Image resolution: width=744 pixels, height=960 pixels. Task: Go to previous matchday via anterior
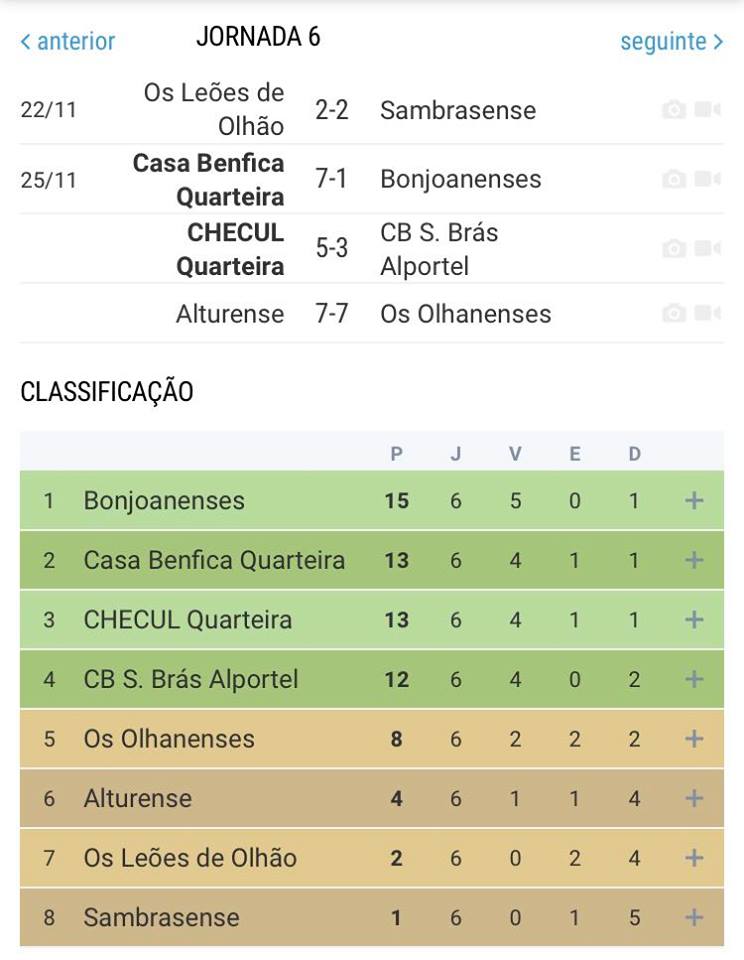[x=68, y=42]
